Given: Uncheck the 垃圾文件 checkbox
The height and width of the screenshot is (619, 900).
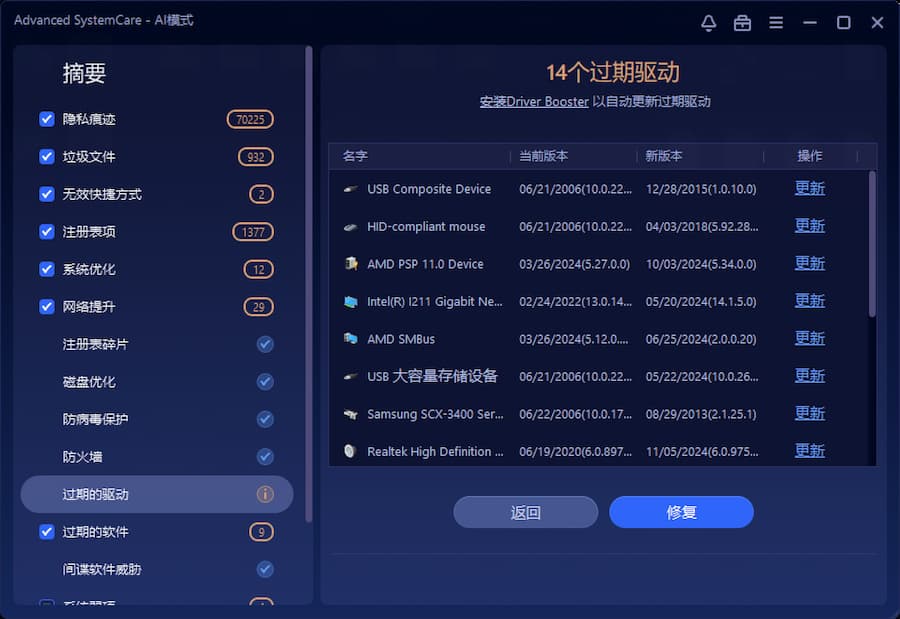Looking at the screenshot, I should click(46, 156).
